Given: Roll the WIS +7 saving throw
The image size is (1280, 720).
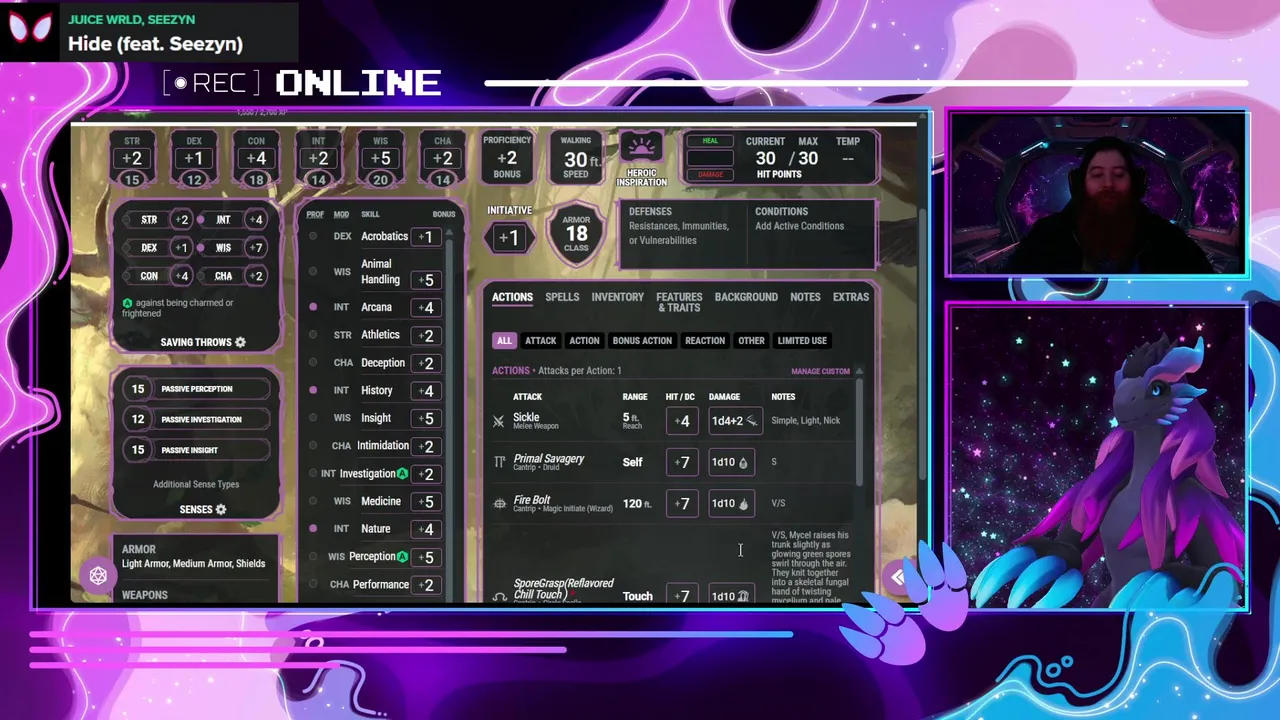Looking at the screenshot, I should (256, 247).
